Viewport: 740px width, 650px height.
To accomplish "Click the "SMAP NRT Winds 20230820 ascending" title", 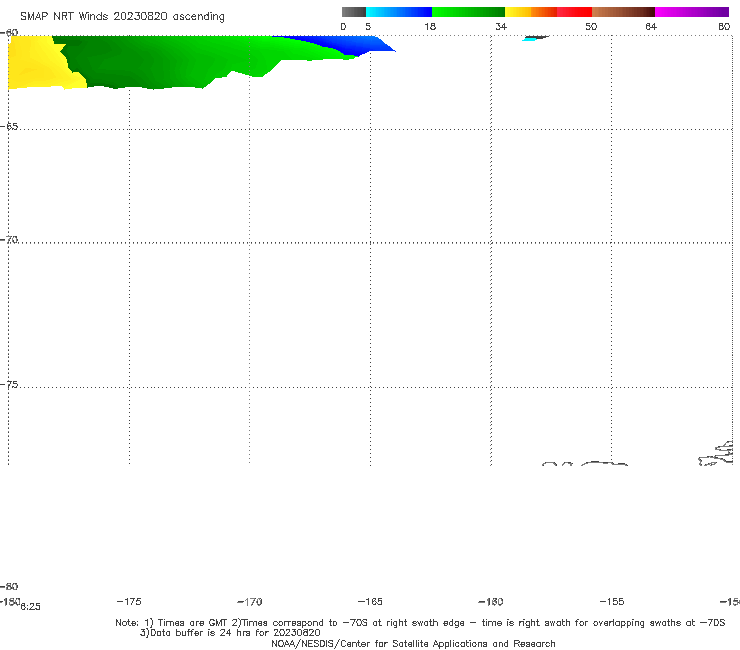I will point(122,16).
